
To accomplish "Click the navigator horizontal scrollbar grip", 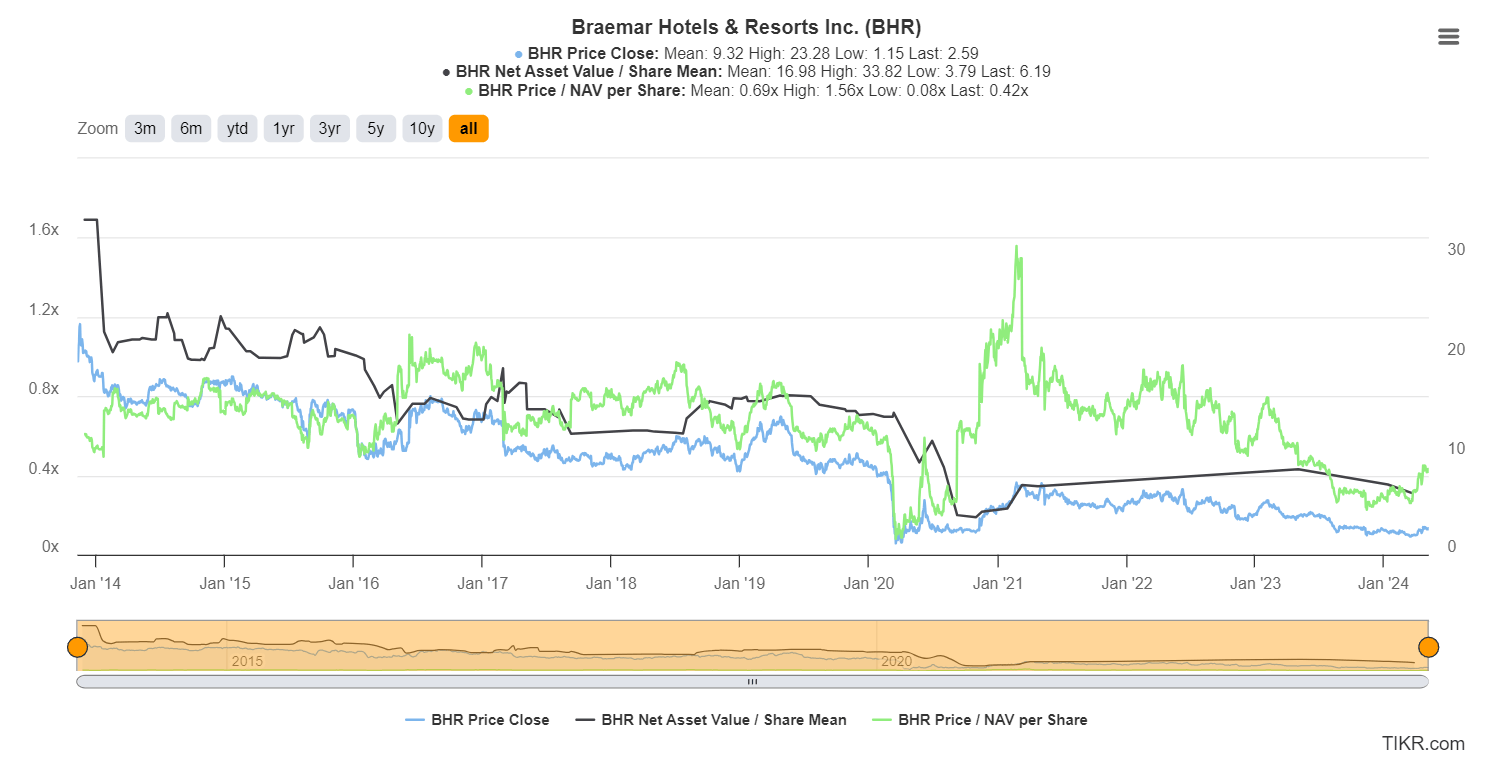I will click(752, 681).
